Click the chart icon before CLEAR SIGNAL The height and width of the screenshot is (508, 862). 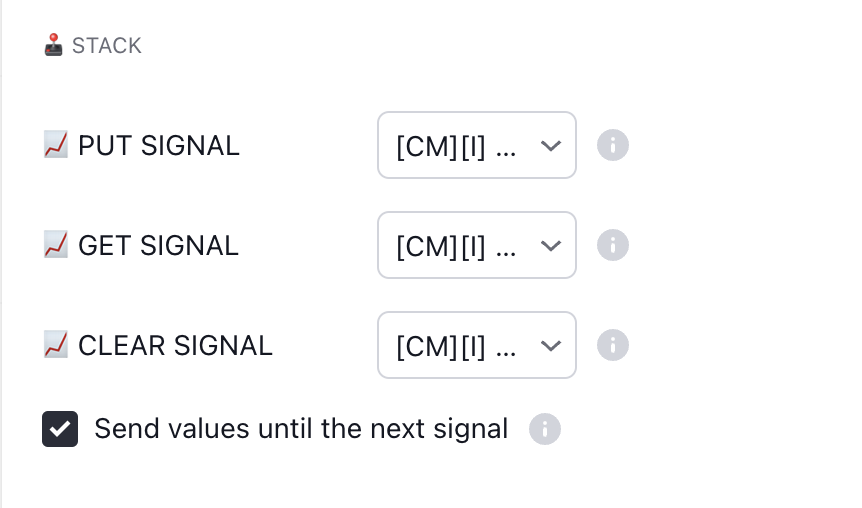56,345
